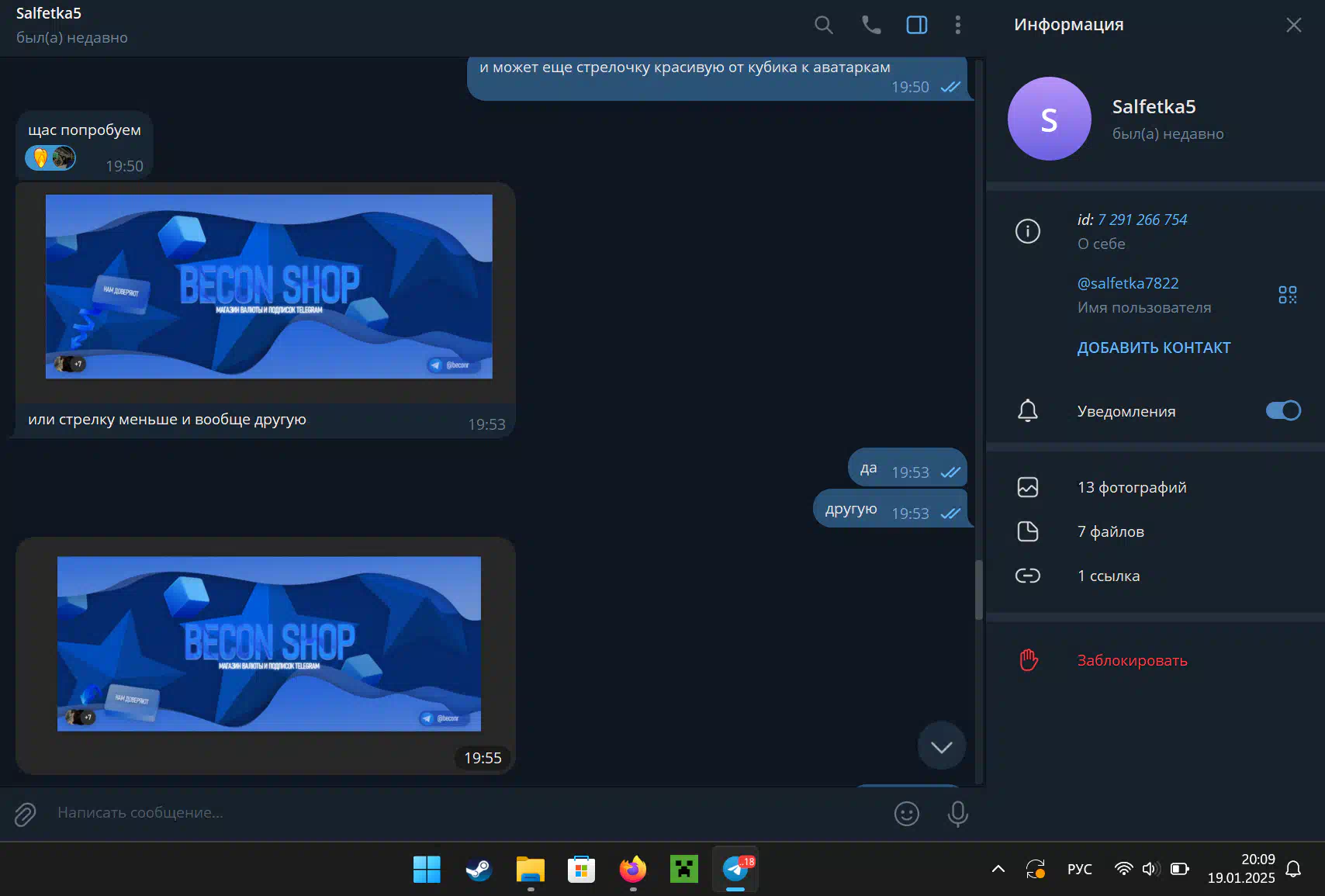Open File Explorer from taskbar

click(531, 870)
